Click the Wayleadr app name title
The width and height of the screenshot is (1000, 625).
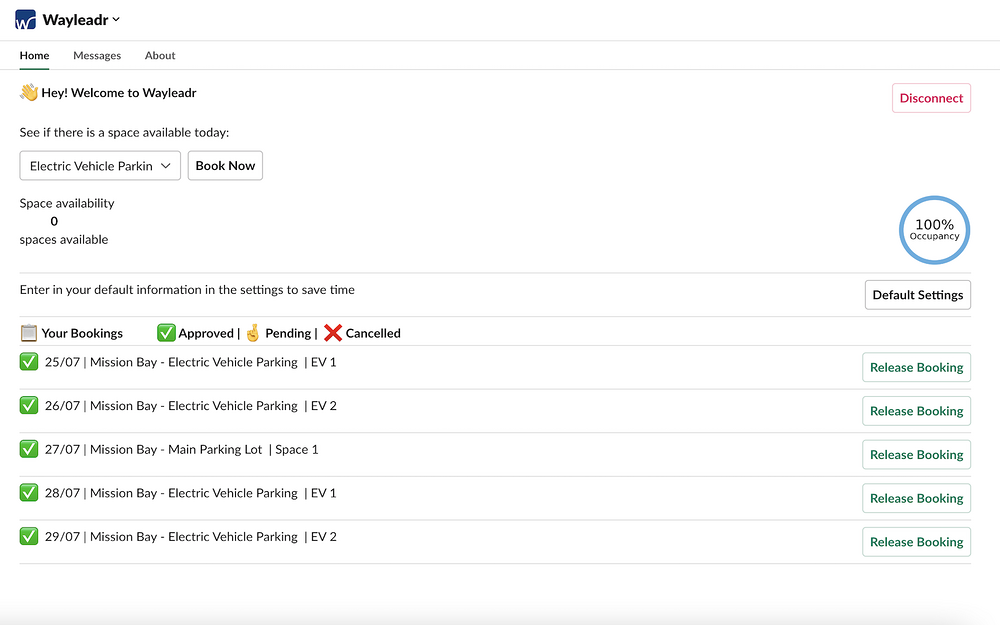pyautogui.click(x=75, y=20)
